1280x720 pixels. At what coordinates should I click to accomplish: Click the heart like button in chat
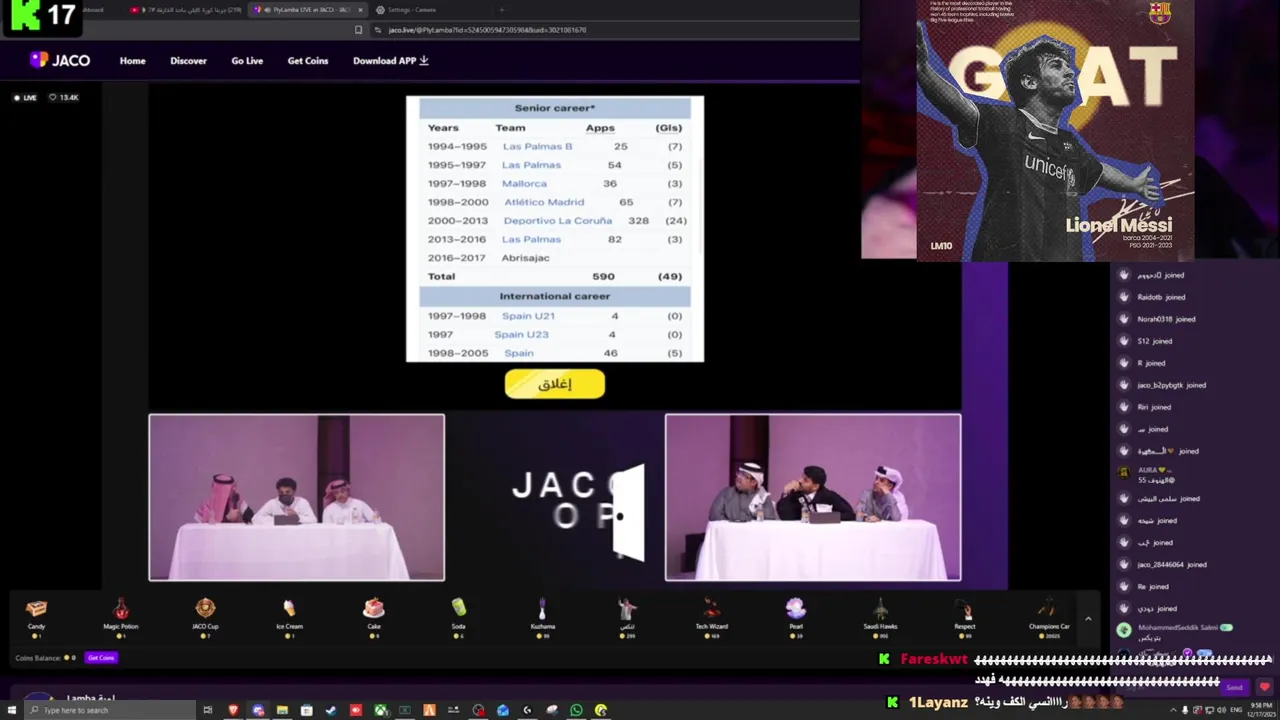1264,687
